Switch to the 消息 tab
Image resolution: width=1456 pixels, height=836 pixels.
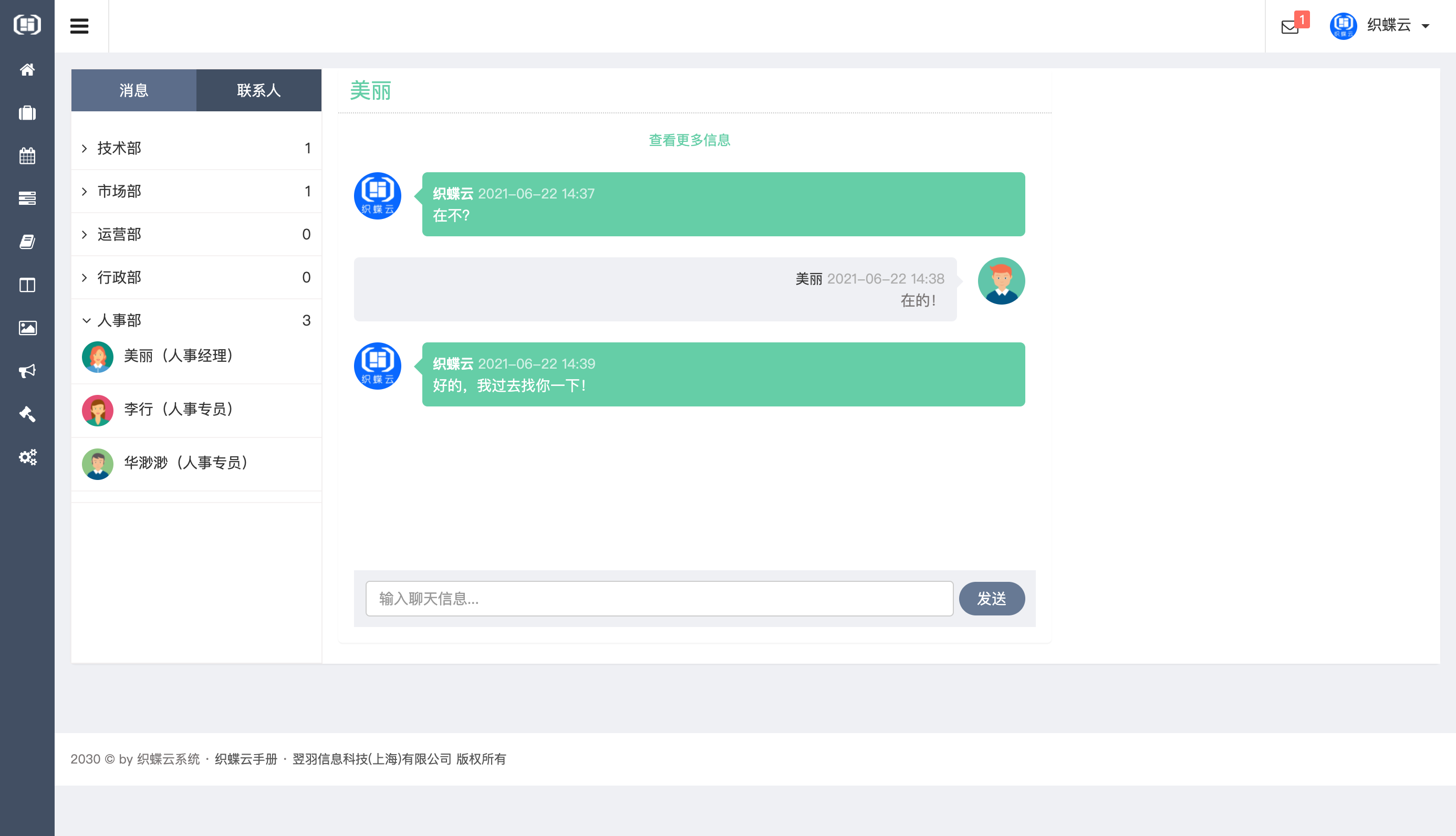tap(134, 90)
